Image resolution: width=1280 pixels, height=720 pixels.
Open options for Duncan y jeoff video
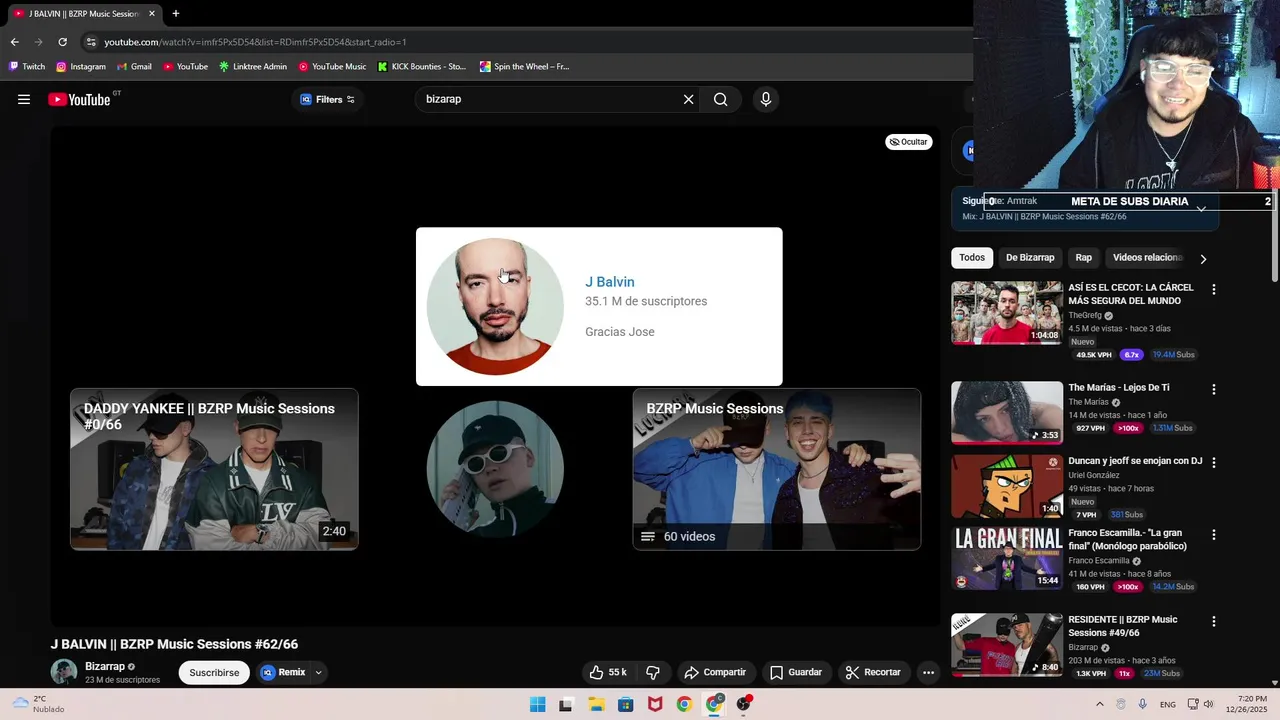coord(1214,463)
